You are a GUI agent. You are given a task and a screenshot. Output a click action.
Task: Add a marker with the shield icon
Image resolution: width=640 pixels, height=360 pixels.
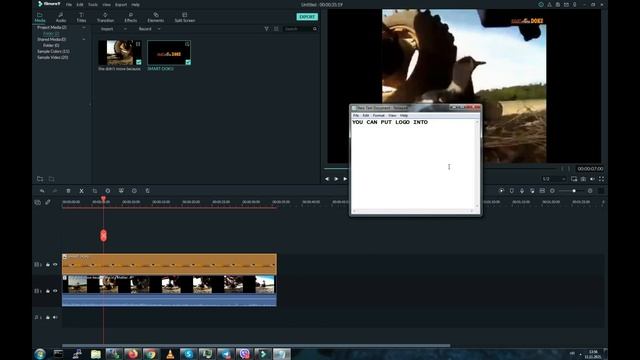511,191
